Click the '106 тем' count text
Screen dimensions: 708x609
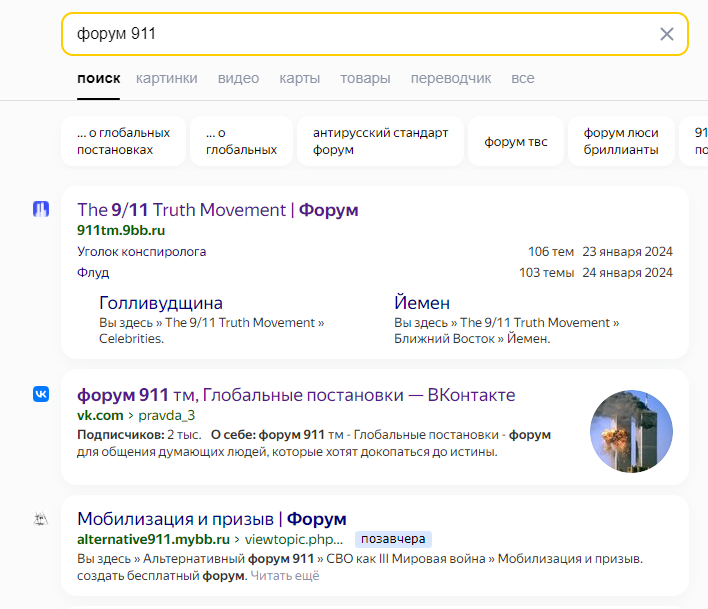tap(551, 251)
